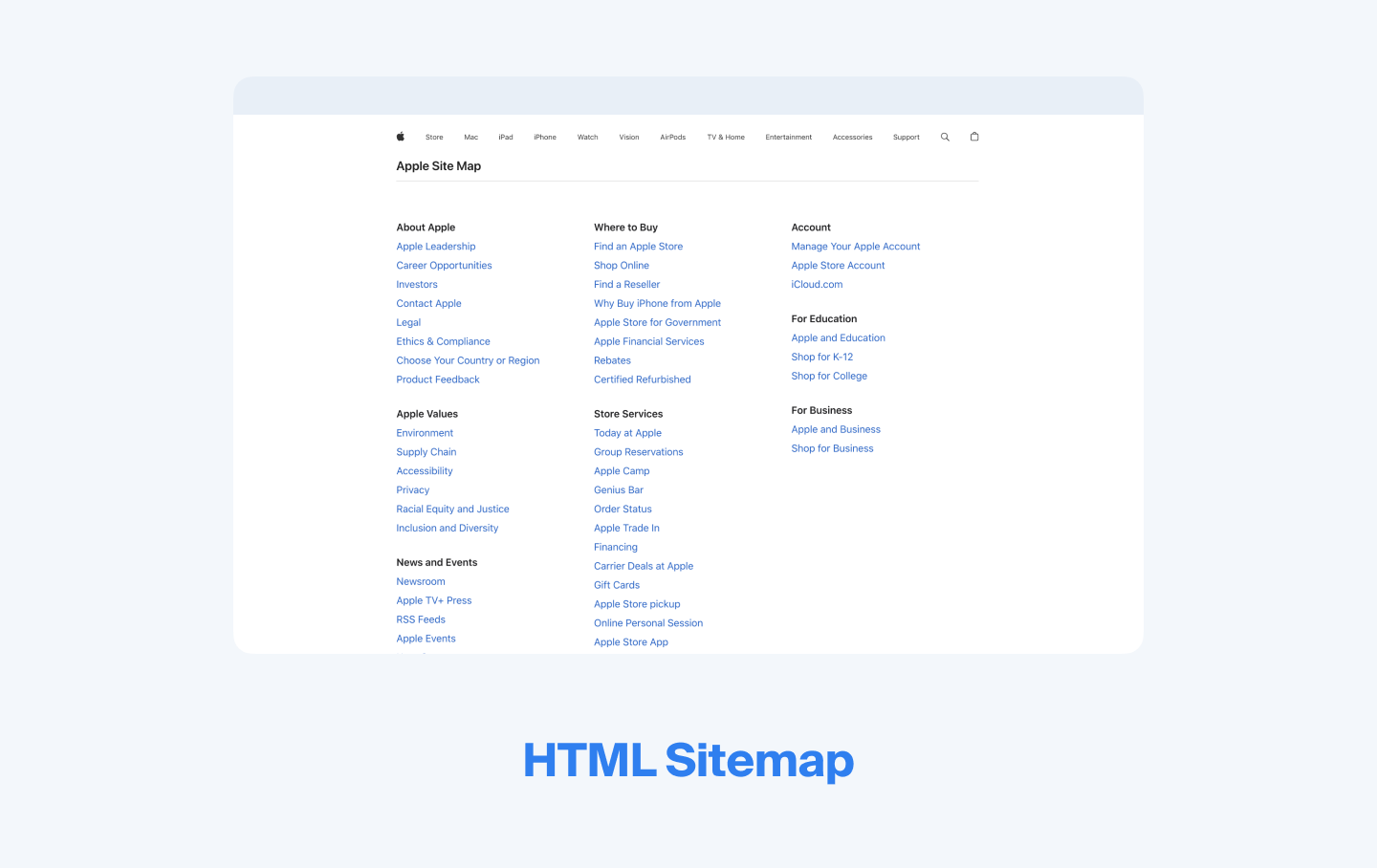Click the Apple logo icon

click(401, 137)
